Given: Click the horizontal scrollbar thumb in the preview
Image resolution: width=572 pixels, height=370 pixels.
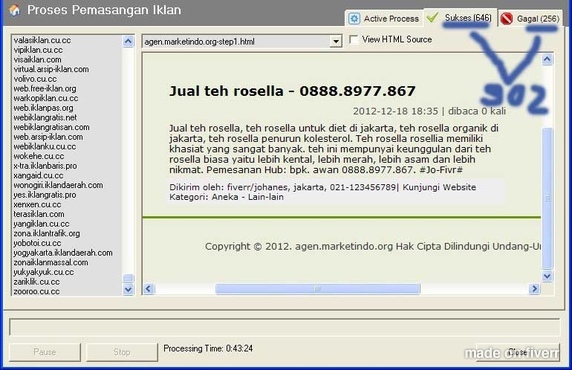Looking at the screenshot, I should click(318, 289).
